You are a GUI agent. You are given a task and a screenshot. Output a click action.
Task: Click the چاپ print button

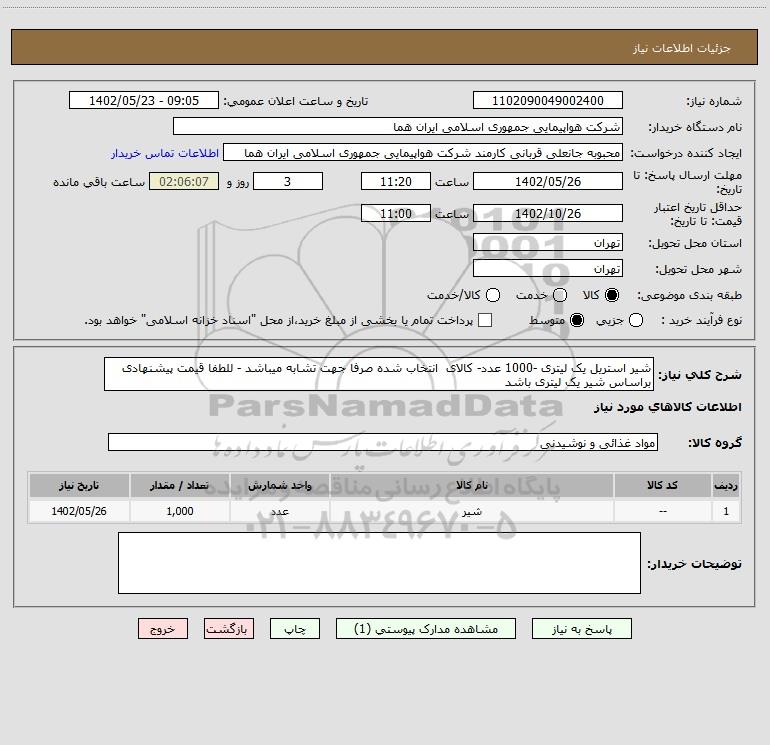(x=295, y=629)
